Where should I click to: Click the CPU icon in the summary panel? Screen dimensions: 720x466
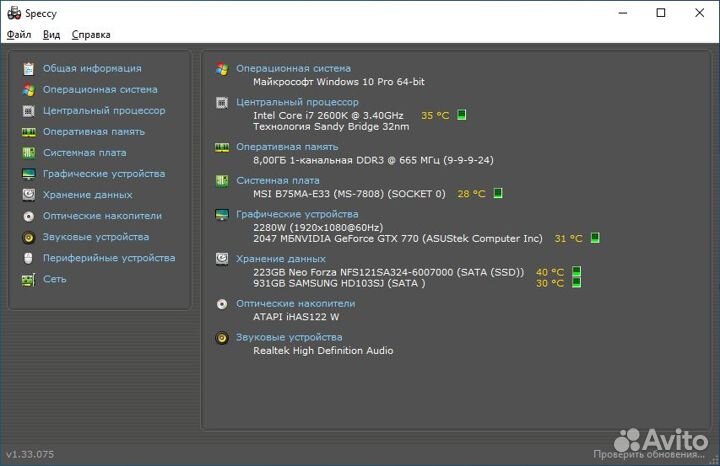pyautogui.click(x=222, y=102)
